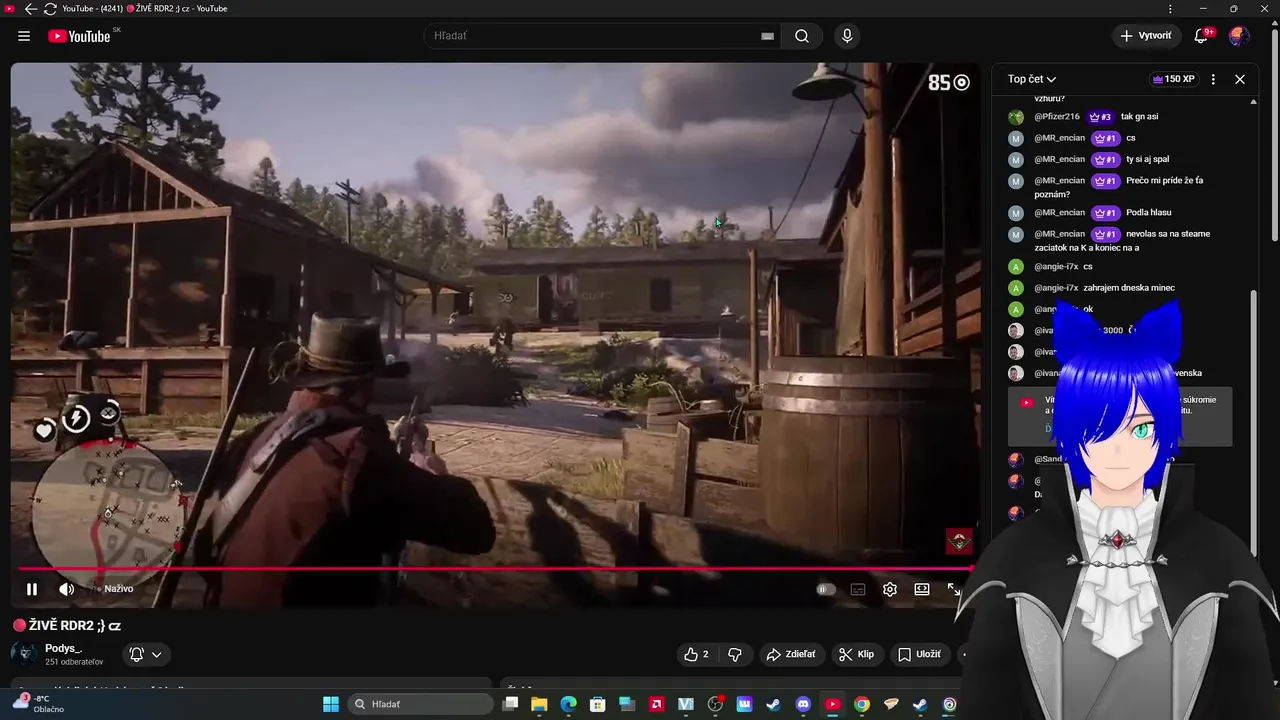Mute the video with speaker icon
Image resolution: width=1280 pixels, height=720 pixels.
[66, 589]
